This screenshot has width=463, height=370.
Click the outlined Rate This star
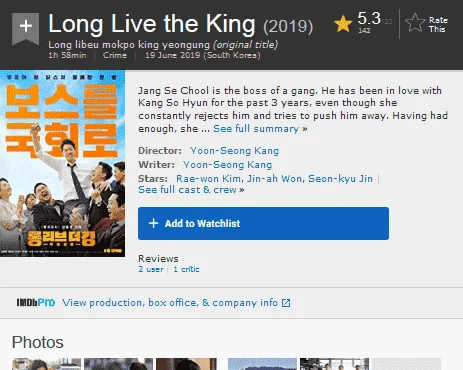415,23
